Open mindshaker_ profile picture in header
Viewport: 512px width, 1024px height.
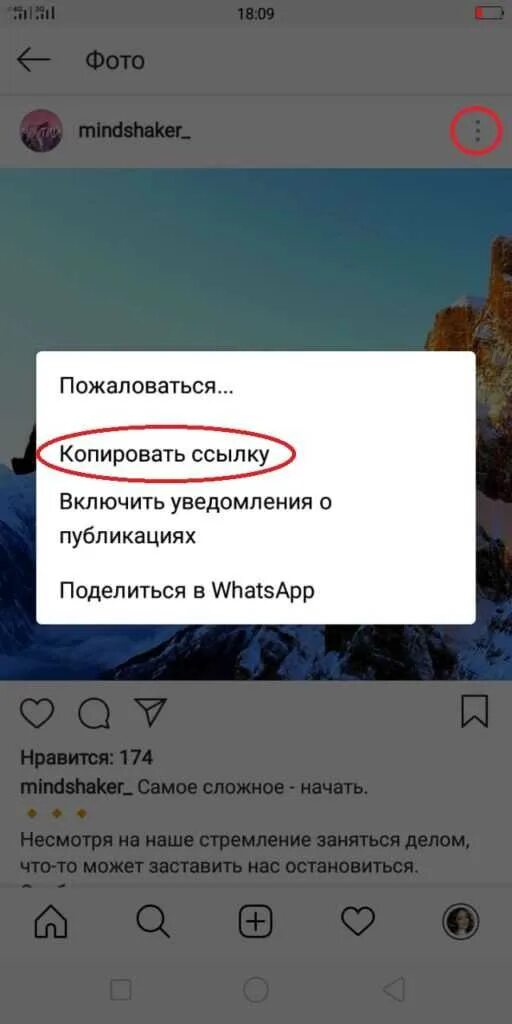41,131
